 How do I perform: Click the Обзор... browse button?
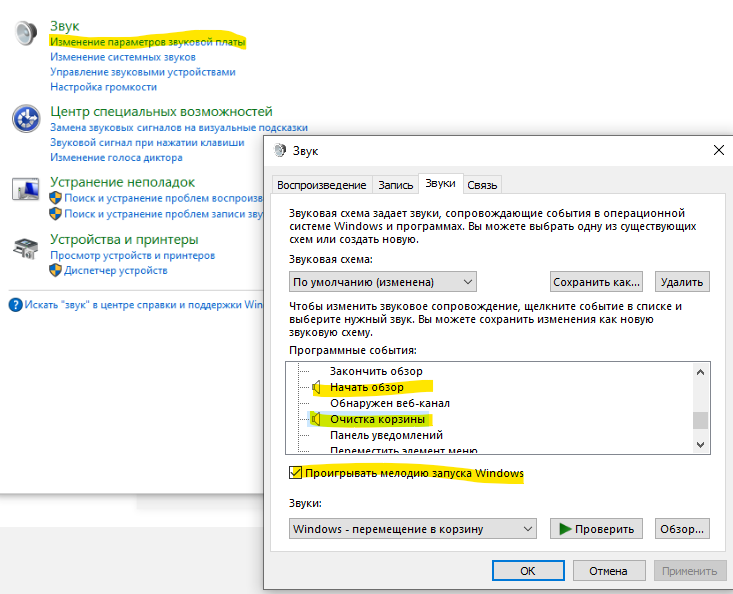(682, 529)
